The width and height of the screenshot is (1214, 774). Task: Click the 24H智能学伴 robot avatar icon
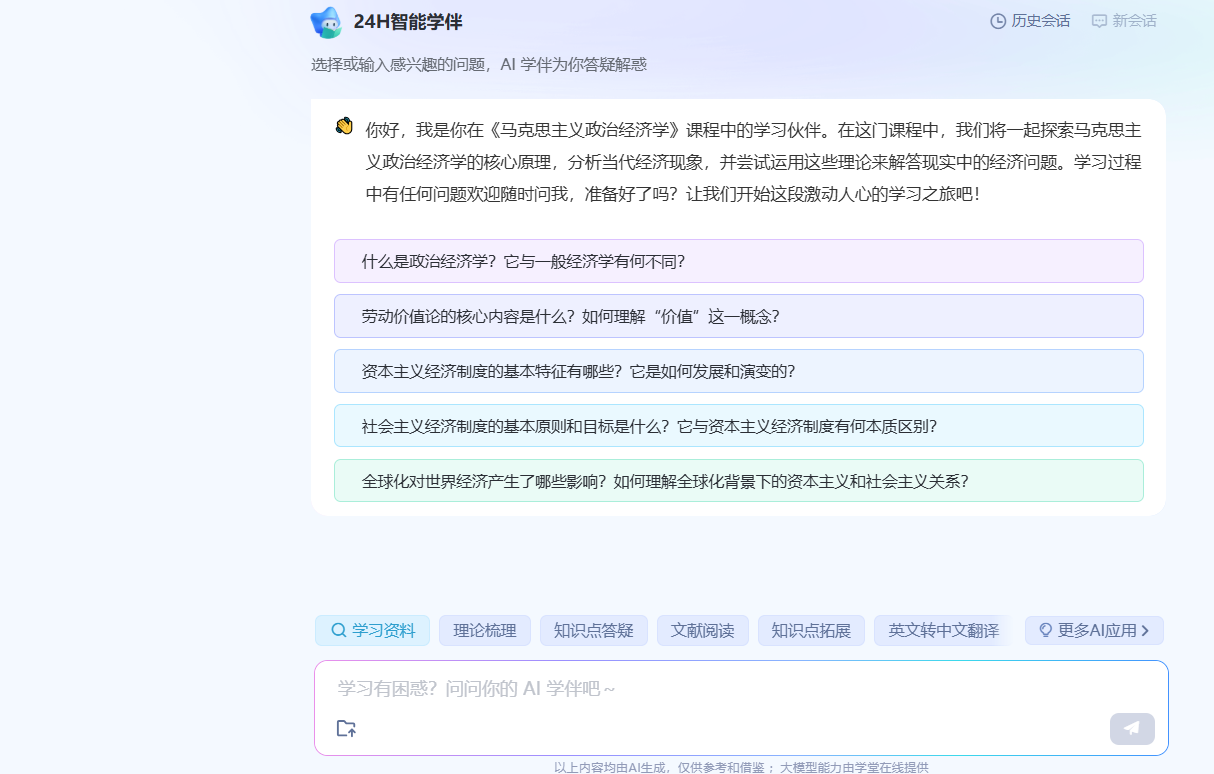click(326, 22)
